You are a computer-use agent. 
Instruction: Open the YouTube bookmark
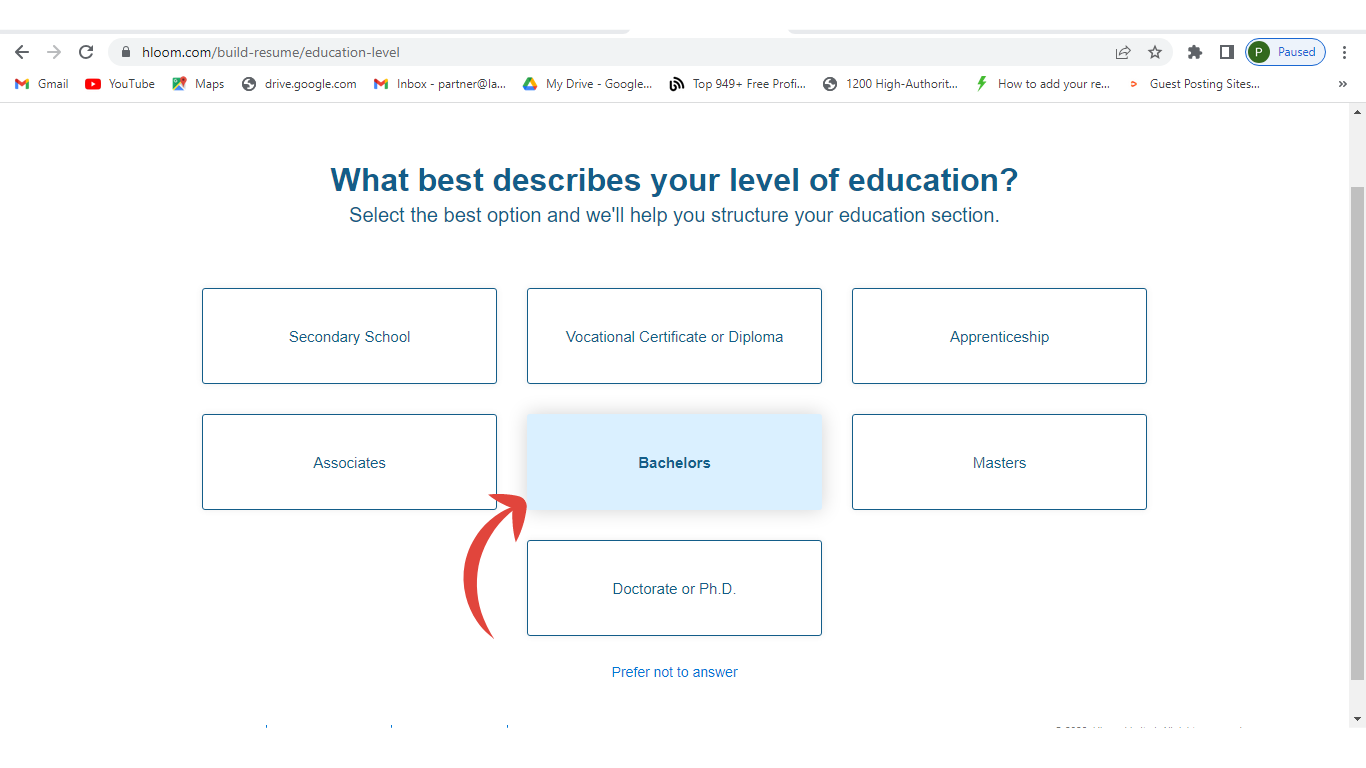pyautogui.click(x=120, y=84)
